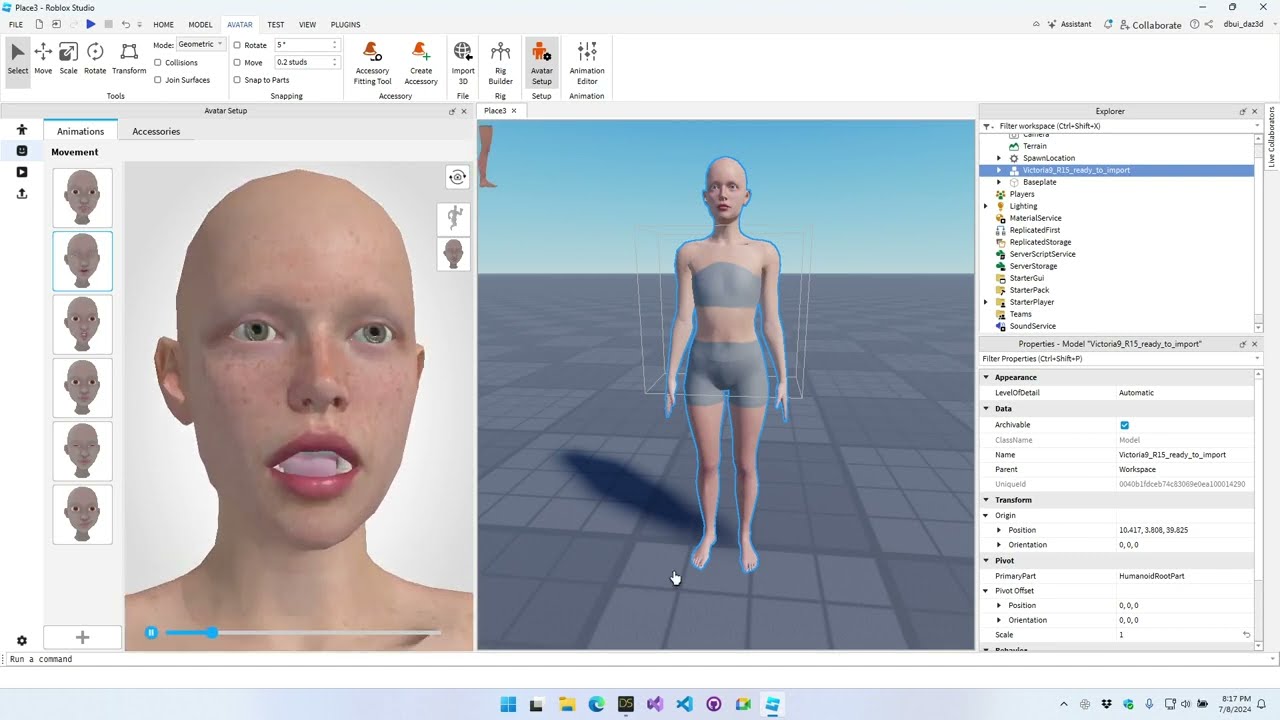Pick the Transform tool
The image size is (1280, 720).
pos(129,59)
